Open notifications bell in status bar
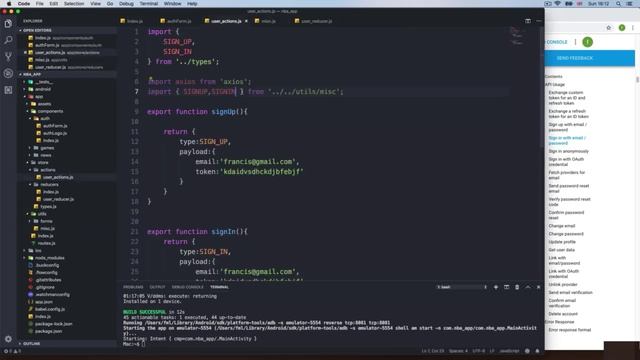The image size is (640, 360). click(537, 351)
